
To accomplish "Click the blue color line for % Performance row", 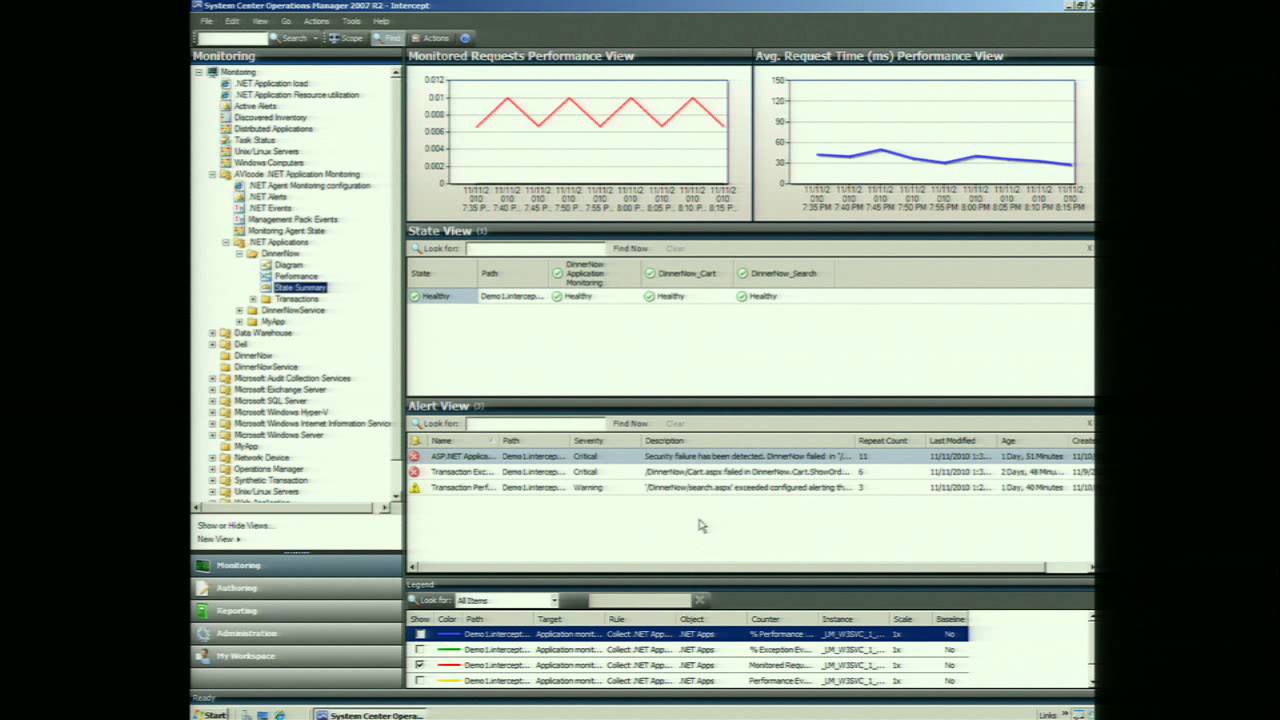I will [x=448, y=634].
